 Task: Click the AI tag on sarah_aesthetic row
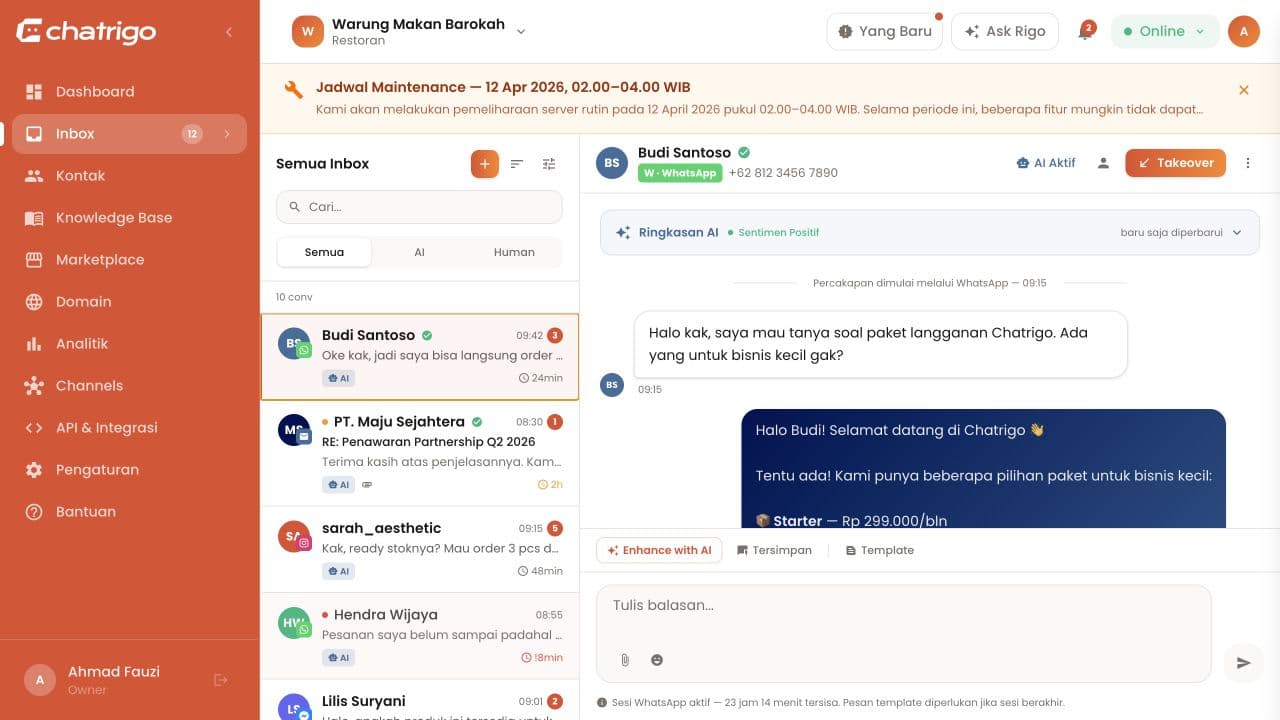point(338,571)
